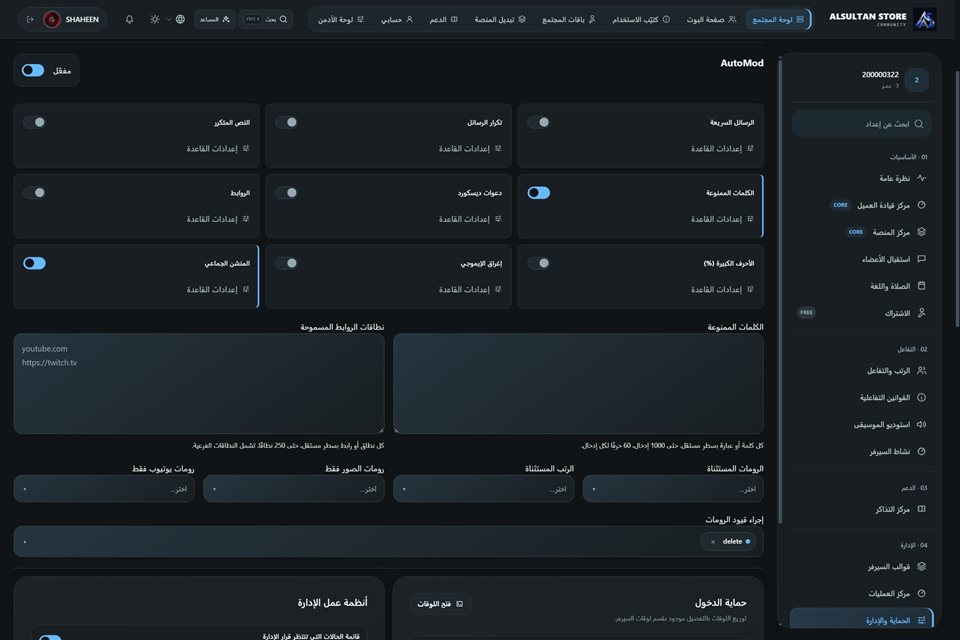Open the كتيّب الاستخدام top tab
This screenshot has width=960, height=640.
pos(641,20)
